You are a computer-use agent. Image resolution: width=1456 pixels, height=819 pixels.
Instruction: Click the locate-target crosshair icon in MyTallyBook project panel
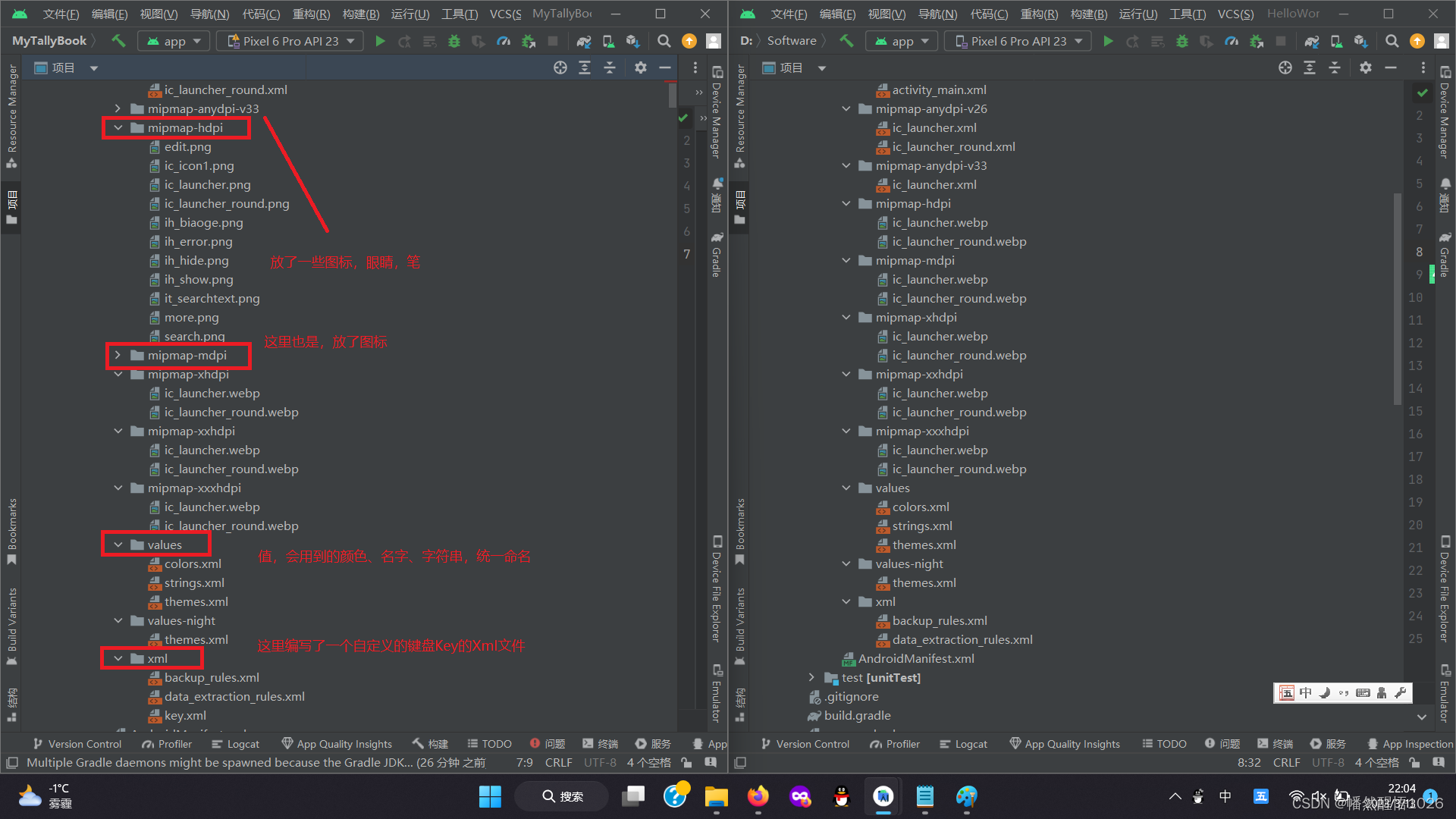(x=560, y=67)
